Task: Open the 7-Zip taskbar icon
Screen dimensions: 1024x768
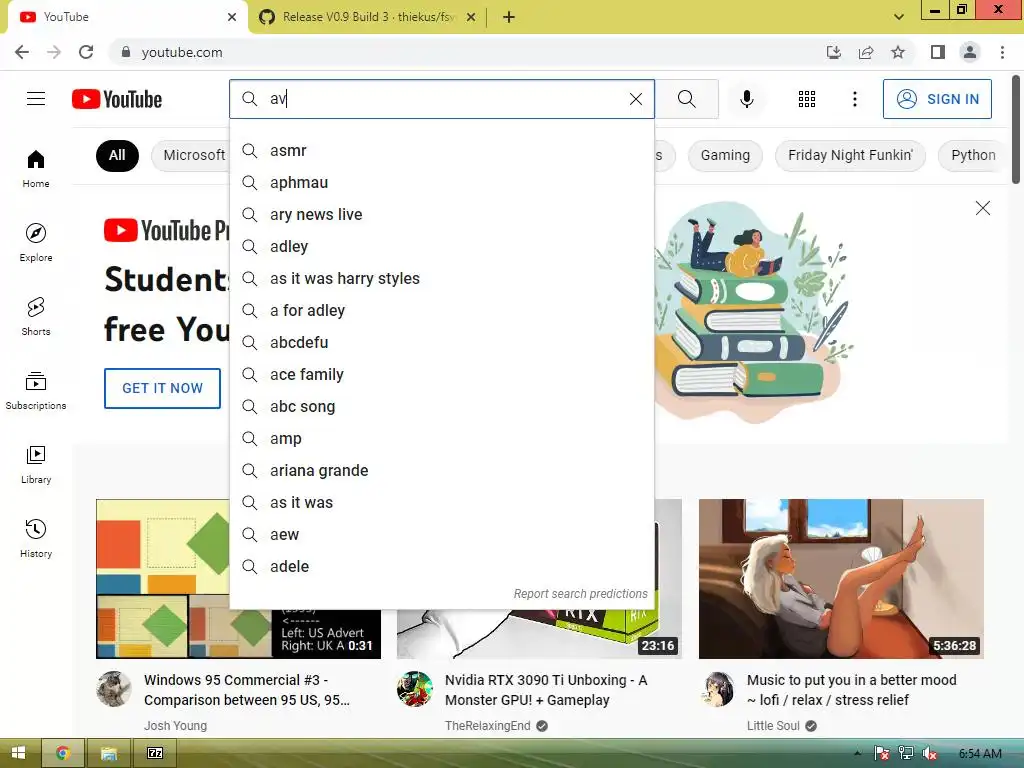Action: coord(155,753)
